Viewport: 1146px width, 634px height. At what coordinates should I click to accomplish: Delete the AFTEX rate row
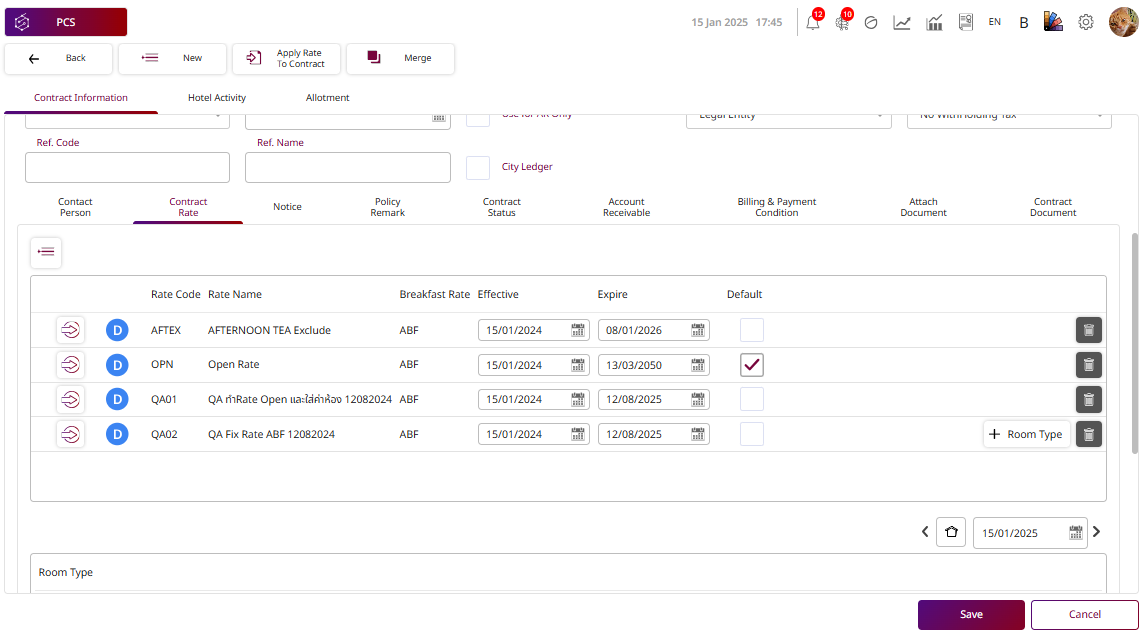[x=1088, y=330]
